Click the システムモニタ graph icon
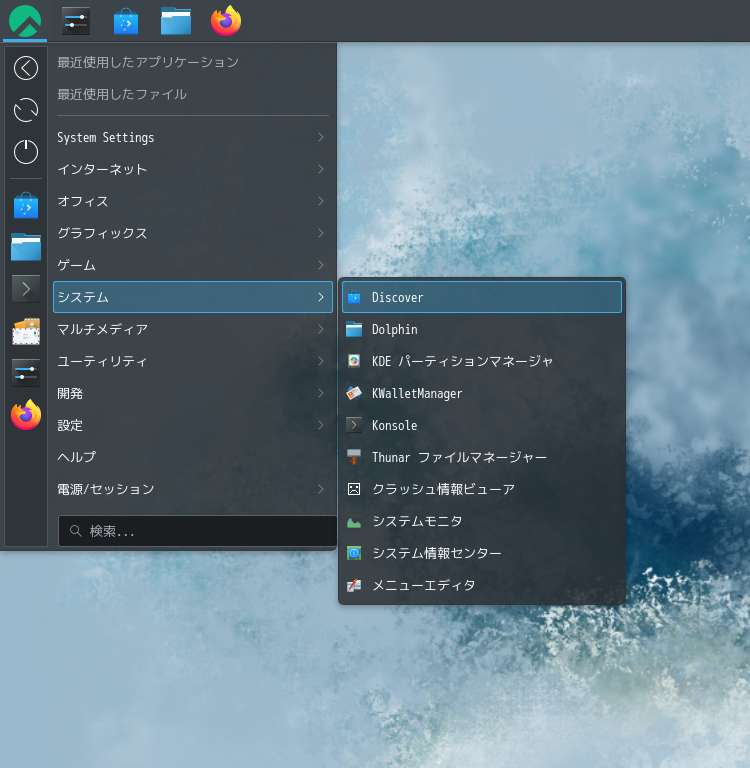750x768 pixels. pos(354,522)
